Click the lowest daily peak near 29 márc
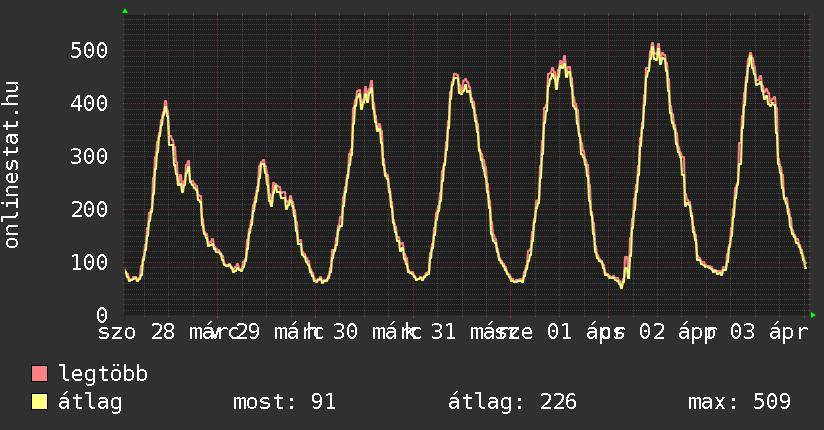Screen dimensions: 824x430 click(263, 161)
